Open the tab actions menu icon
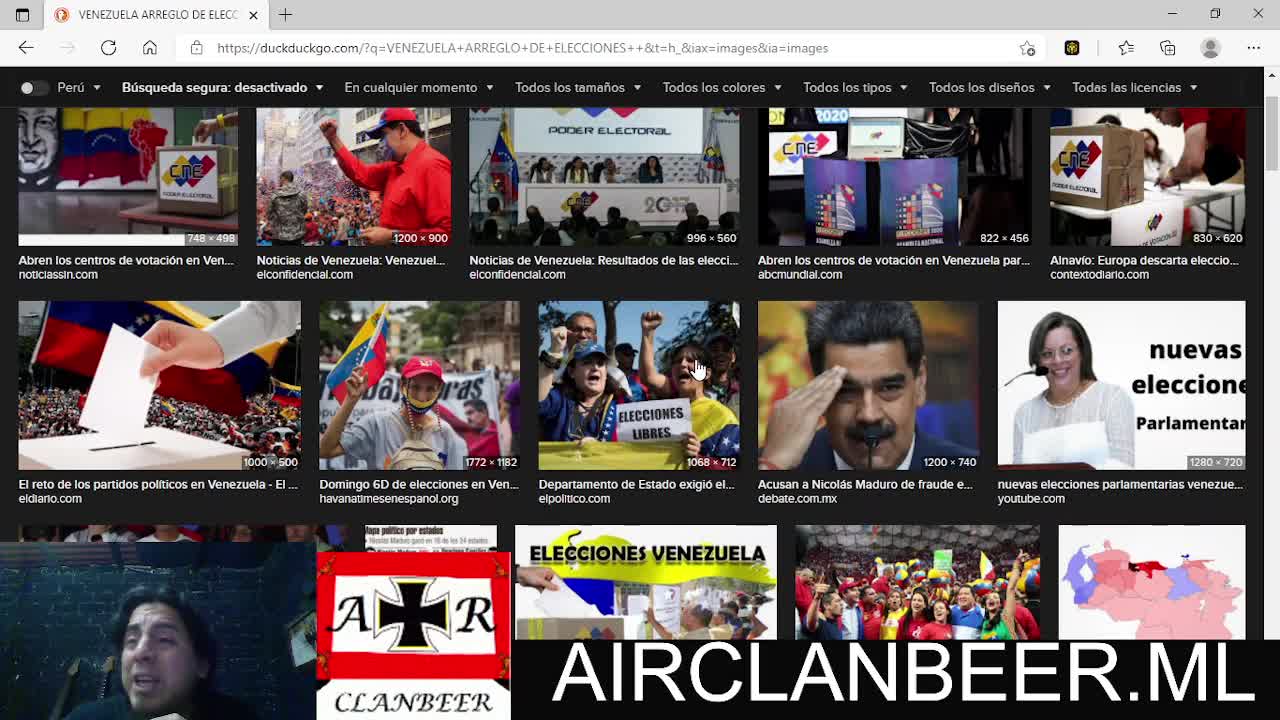 [22, 14]
